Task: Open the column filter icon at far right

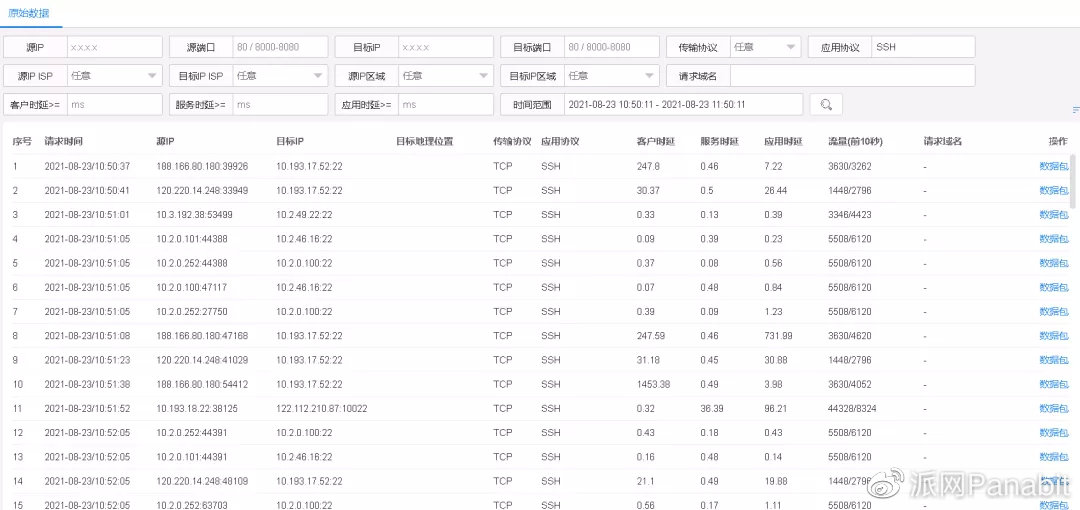Action: pyautogui.click(x=1075, y=110)
